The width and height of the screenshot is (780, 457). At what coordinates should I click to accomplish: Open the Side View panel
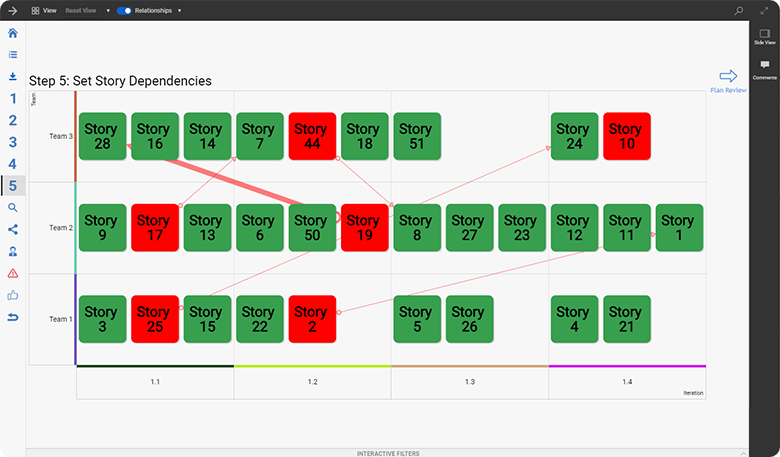tap(764, 37)
